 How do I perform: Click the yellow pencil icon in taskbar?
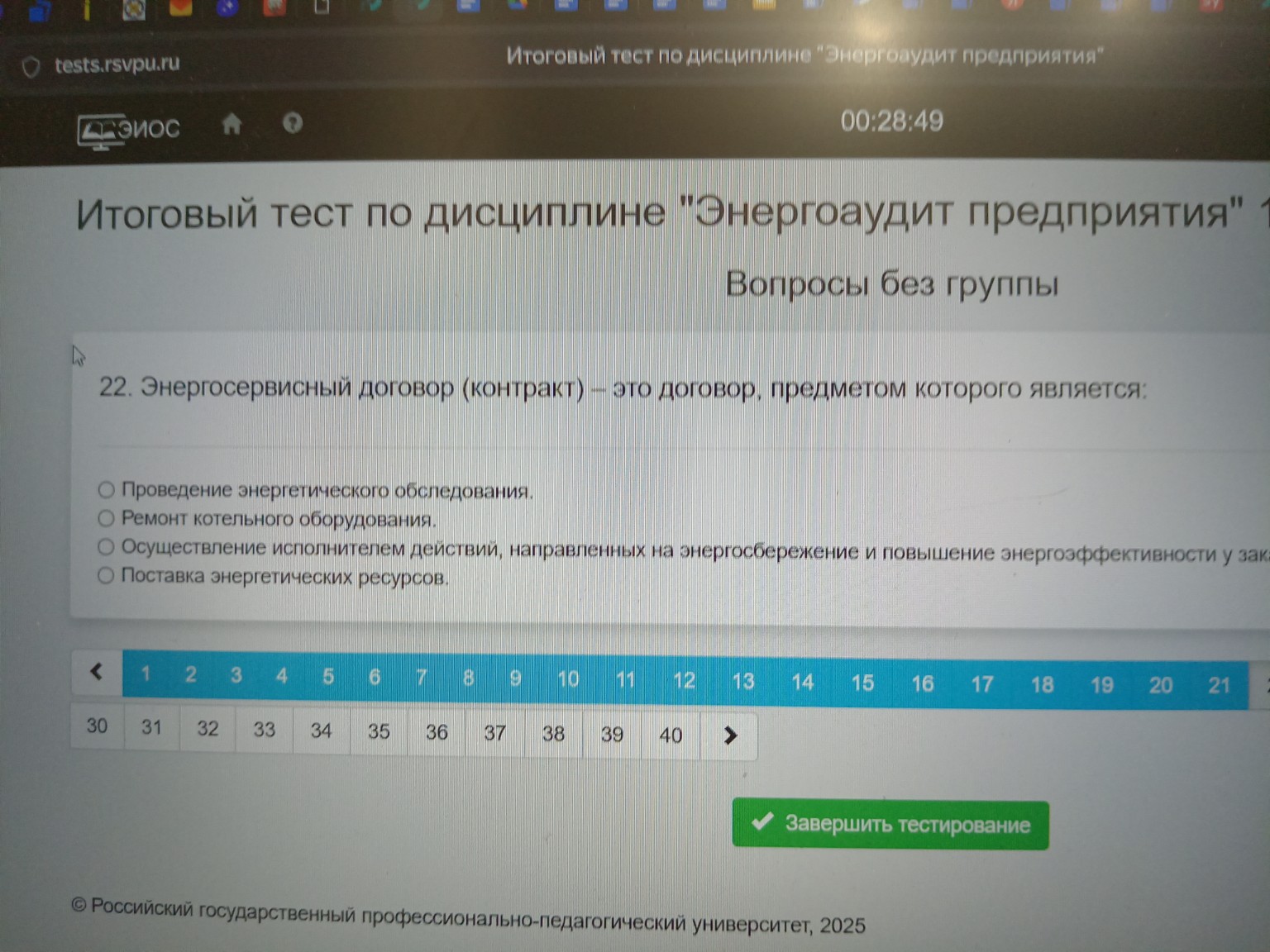click(x=88, y=10)
